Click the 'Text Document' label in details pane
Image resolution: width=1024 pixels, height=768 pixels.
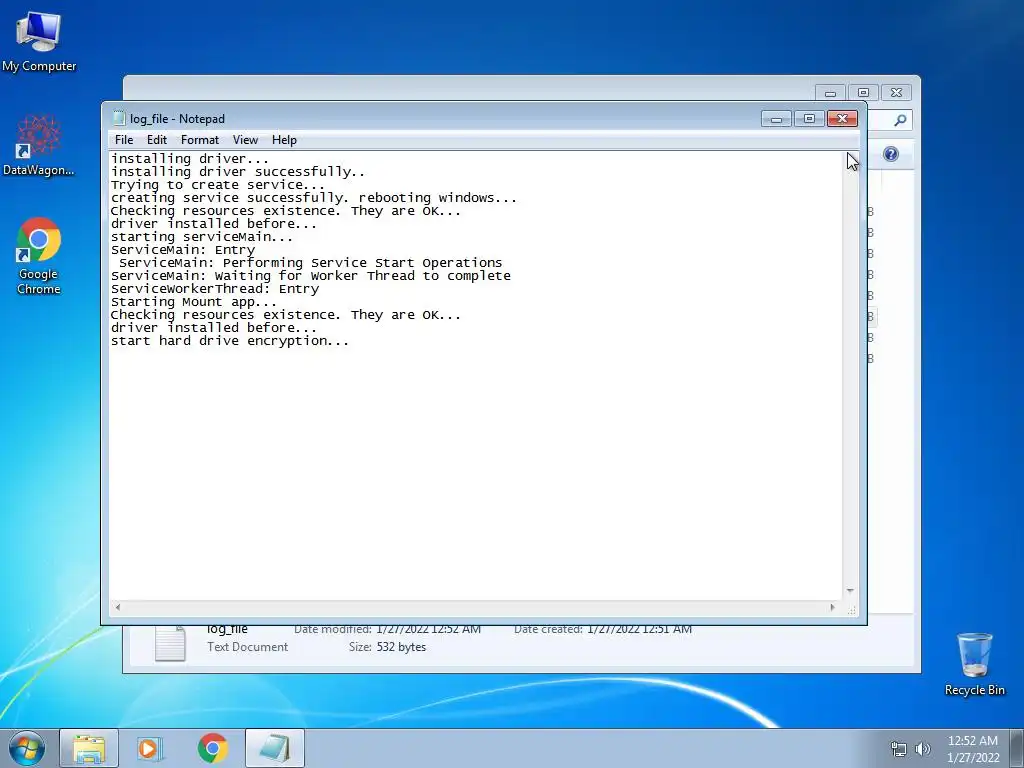coord(248,647)
